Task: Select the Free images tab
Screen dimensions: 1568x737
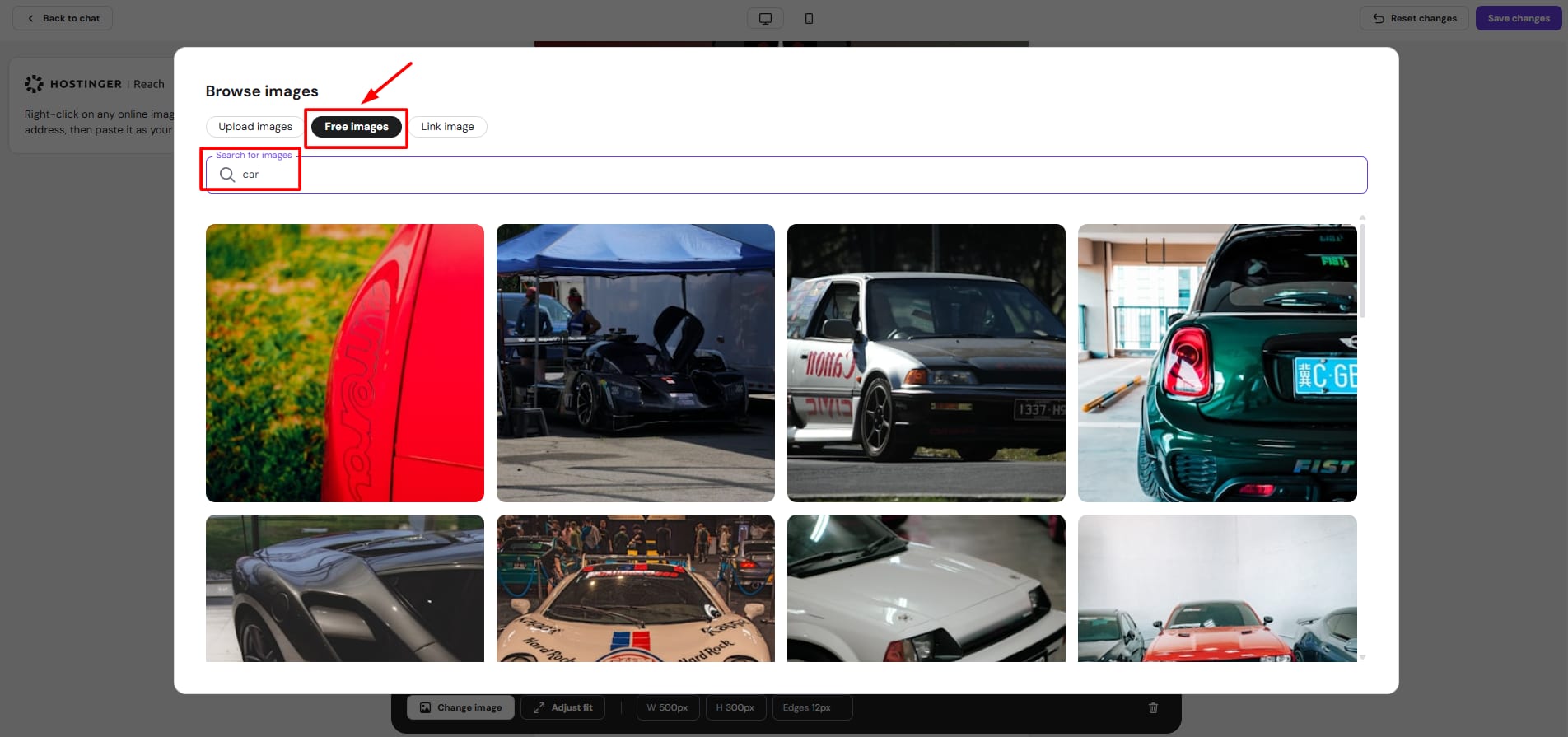Action: coord(356,127)
